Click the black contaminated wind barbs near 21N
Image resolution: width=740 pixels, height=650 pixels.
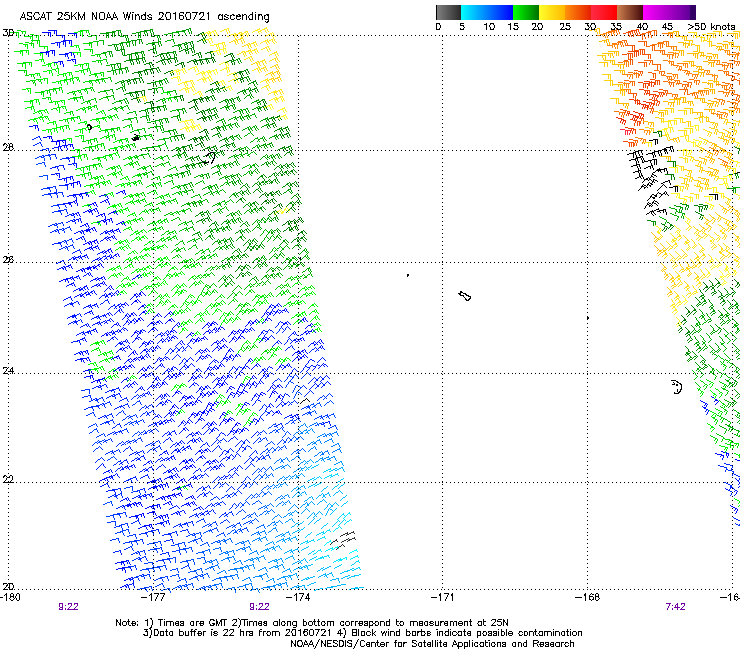(x=343, y=540)
